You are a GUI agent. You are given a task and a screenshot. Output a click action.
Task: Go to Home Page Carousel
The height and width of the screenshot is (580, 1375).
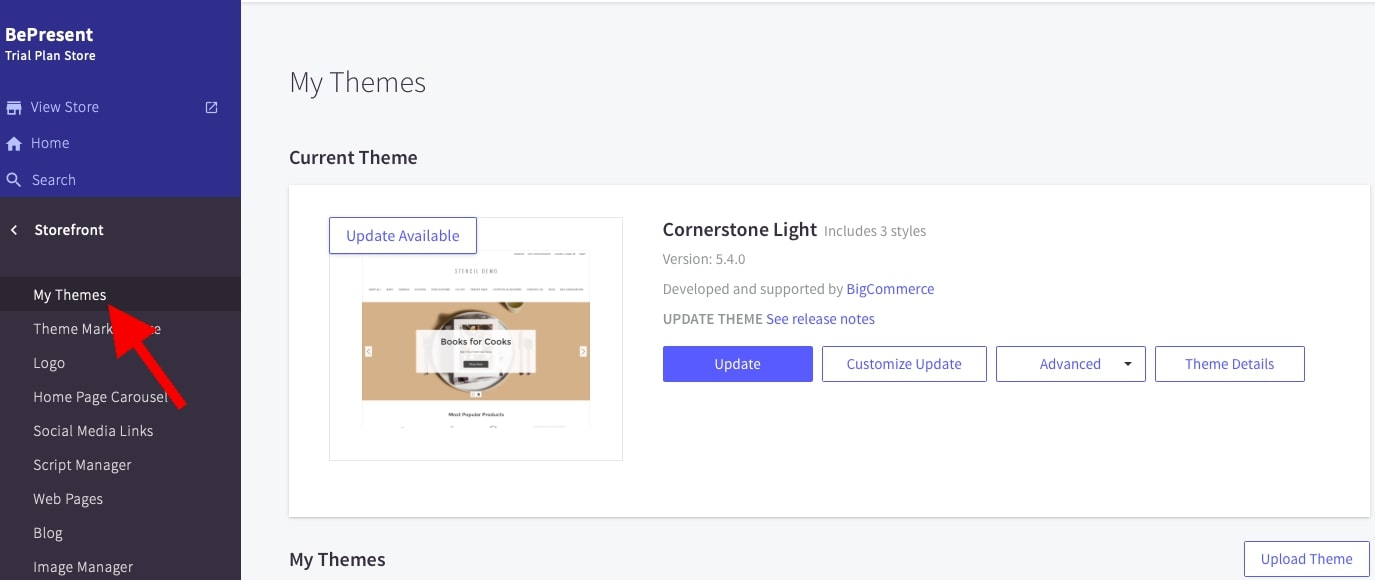(100, 397)
